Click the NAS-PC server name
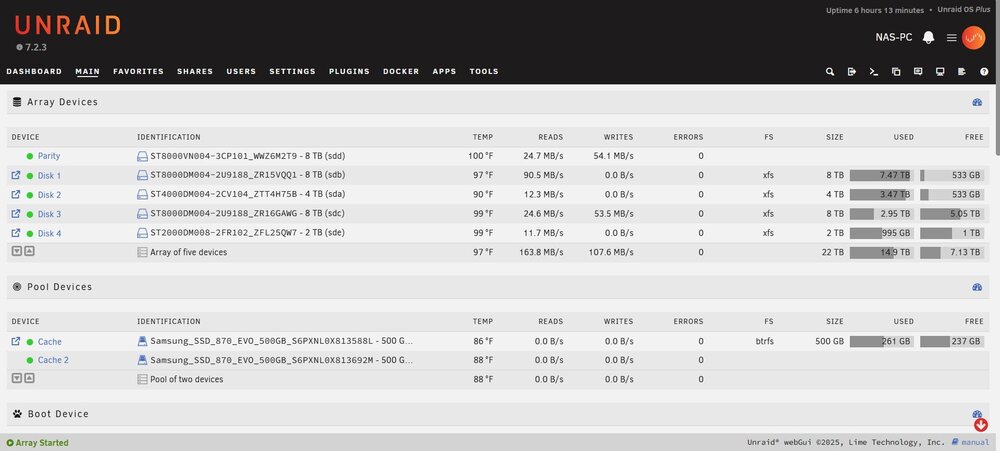 point(893,38)
